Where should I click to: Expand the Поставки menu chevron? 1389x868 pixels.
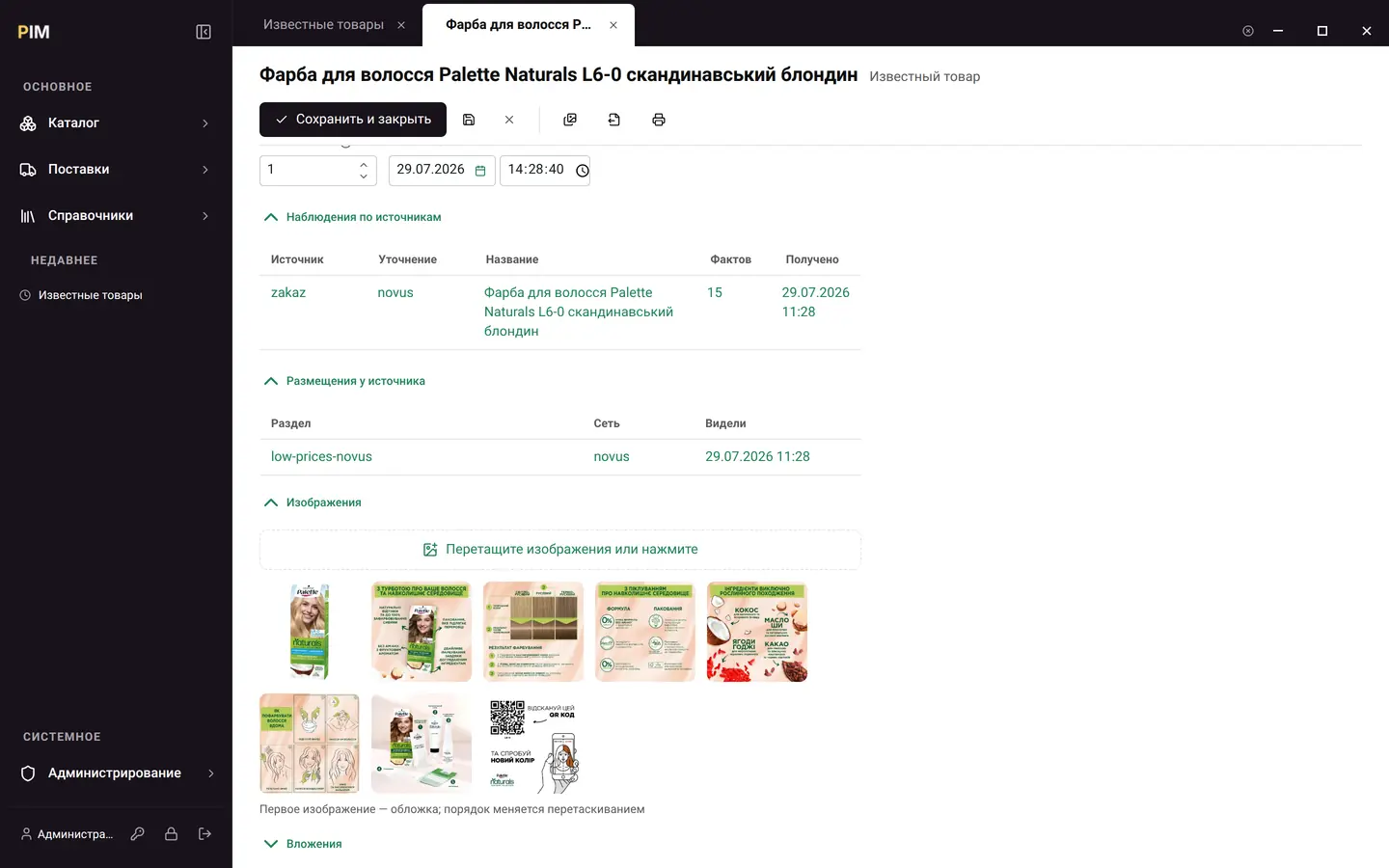point(205,170)
